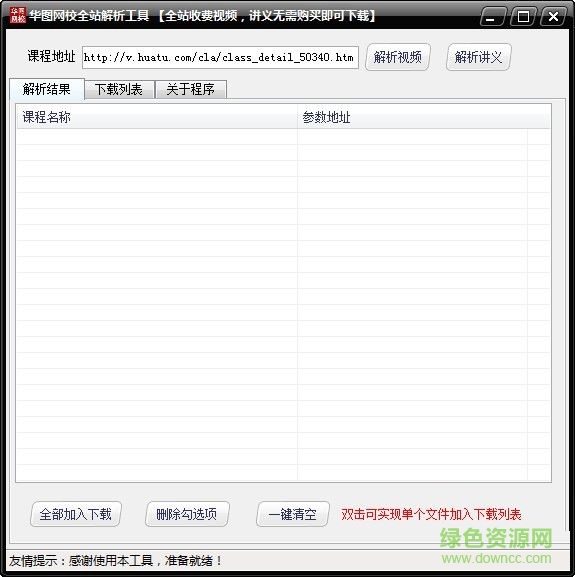Click the 华图网校 app icon in title bar

tap(18, 15)
